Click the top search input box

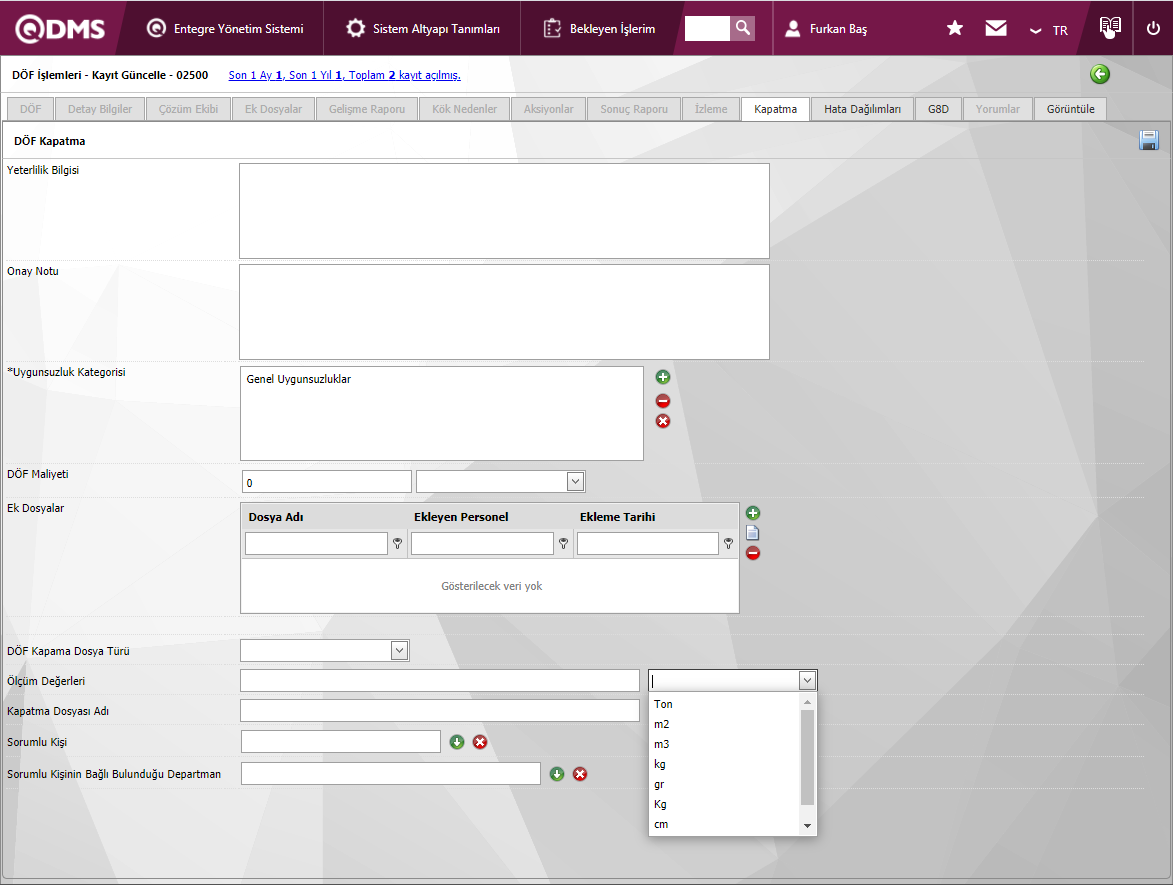tap(707, 28)
